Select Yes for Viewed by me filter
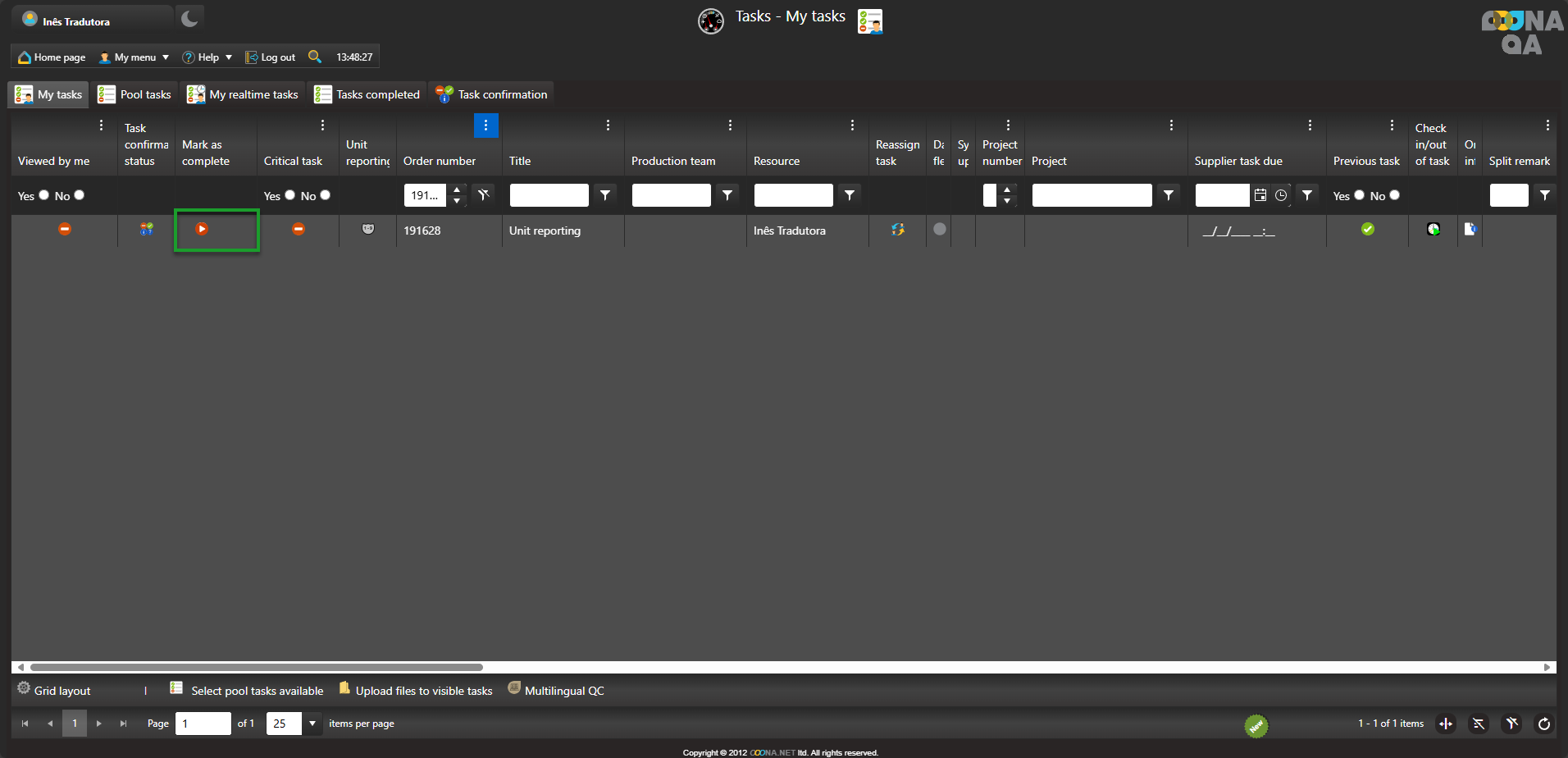1568x758 pixels. (44, 195)
